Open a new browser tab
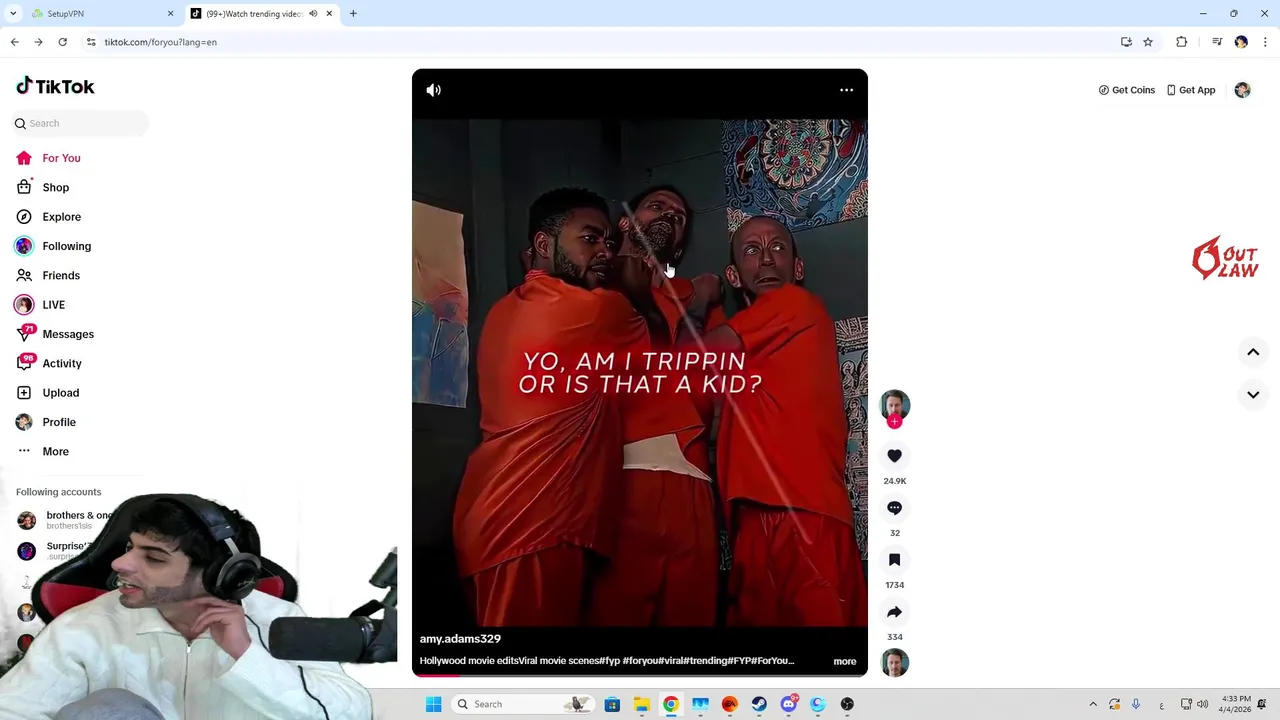Image resolution: width=1280 pixels, height=720 pixels. pyautogui.click(x=353, y=14)
